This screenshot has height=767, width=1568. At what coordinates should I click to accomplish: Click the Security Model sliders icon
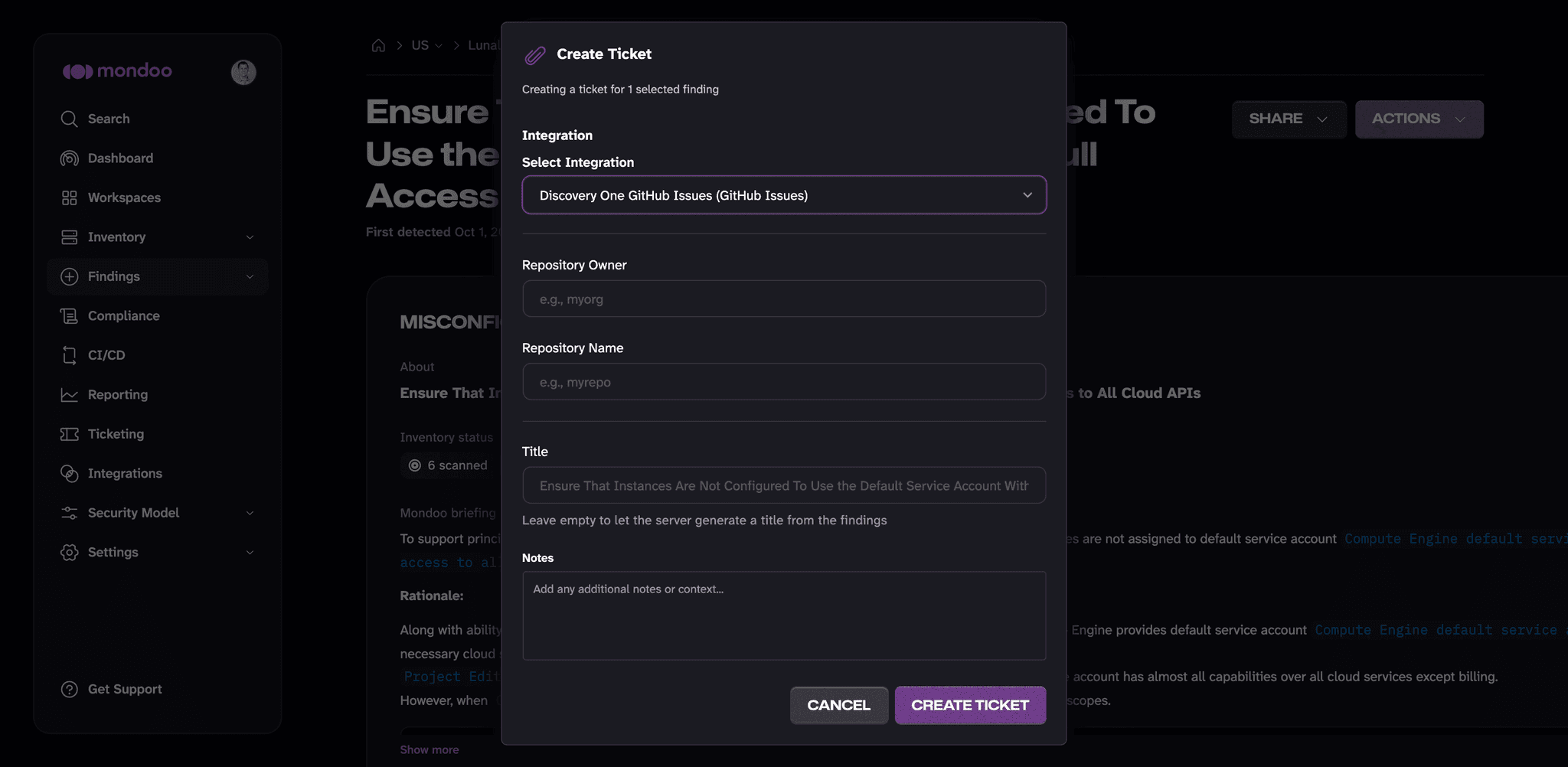pos(69,513)
